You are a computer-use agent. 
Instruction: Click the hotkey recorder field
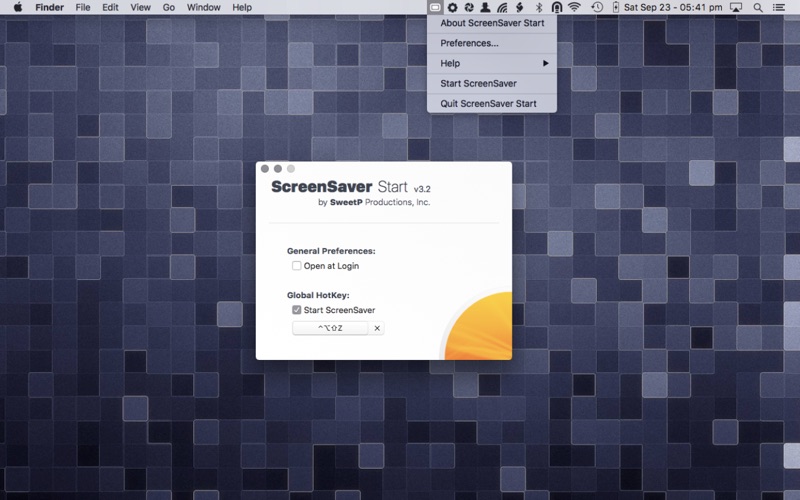(x=330, y=328)
